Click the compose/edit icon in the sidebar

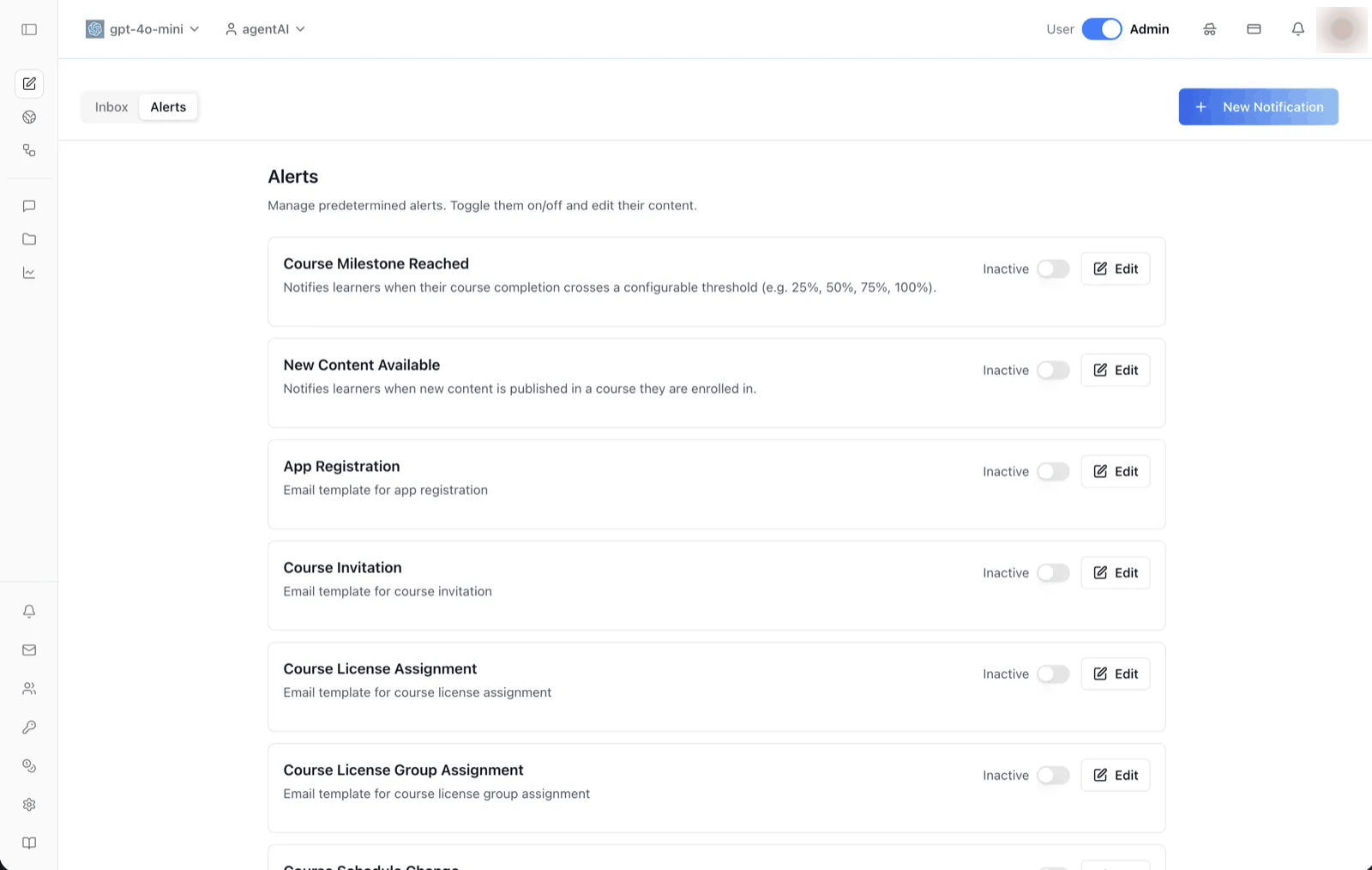[29, 83]
